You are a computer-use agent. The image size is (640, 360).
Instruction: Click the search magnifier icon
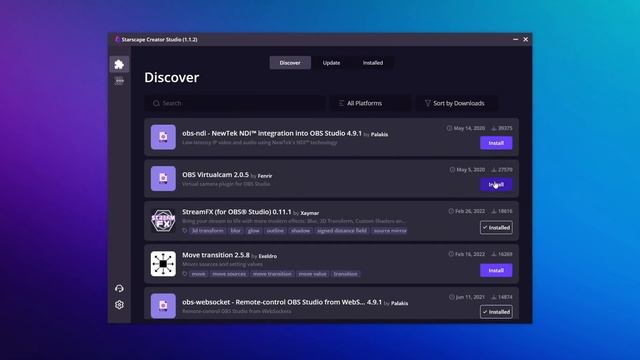(x=156, y=103)
